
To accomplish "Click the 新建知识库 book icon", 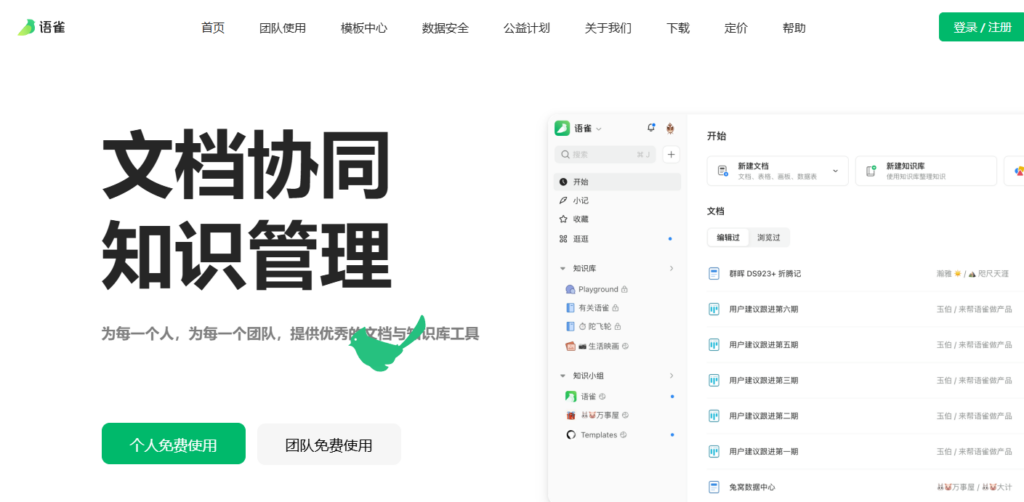I will pyautogui.click(x=871, y=171).
